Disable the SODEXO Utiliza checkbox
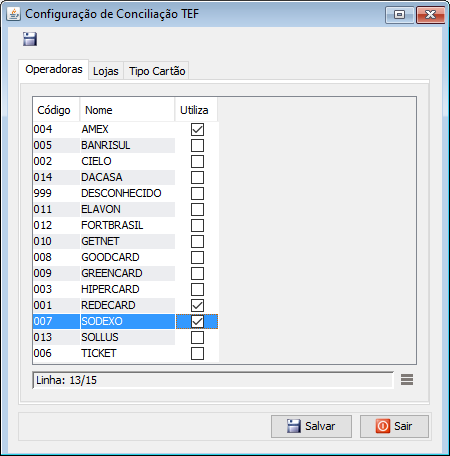This screenshot has width=450, height=456. pos(197,321)
